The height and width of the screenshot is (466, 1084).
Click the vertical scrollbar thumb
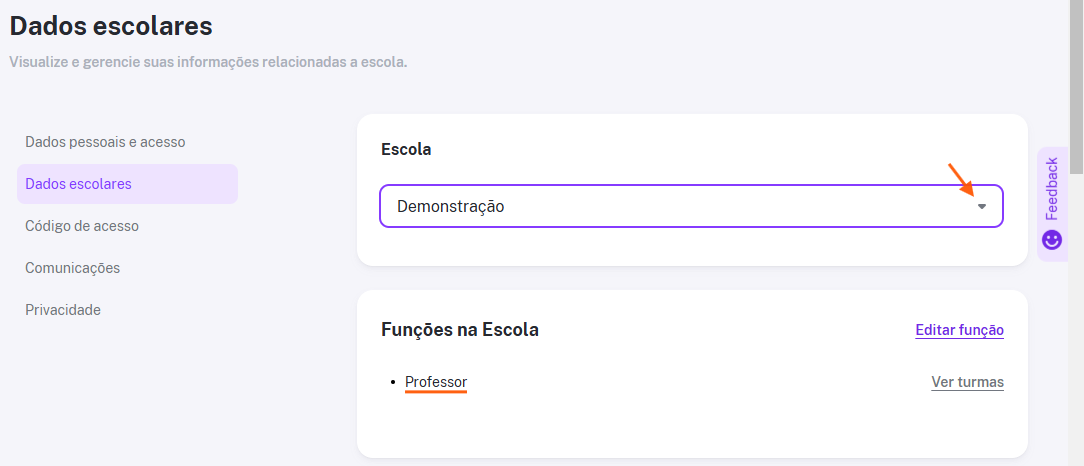[x=1076, y=86]
